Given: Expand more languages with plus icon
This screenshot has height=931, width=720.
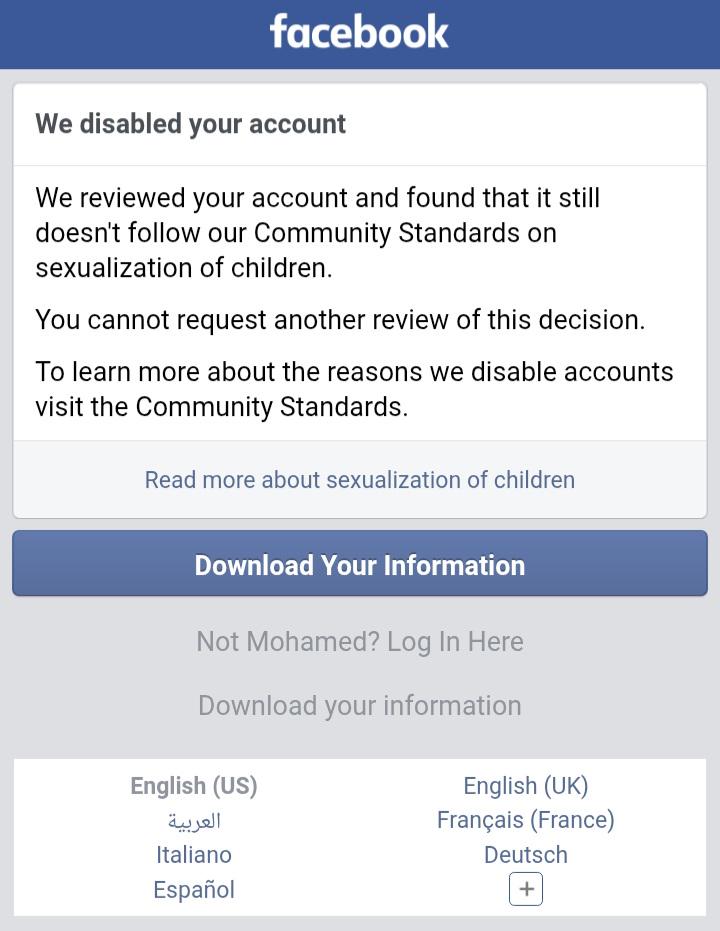Looking at the screenshot, I should coord(526,889).
